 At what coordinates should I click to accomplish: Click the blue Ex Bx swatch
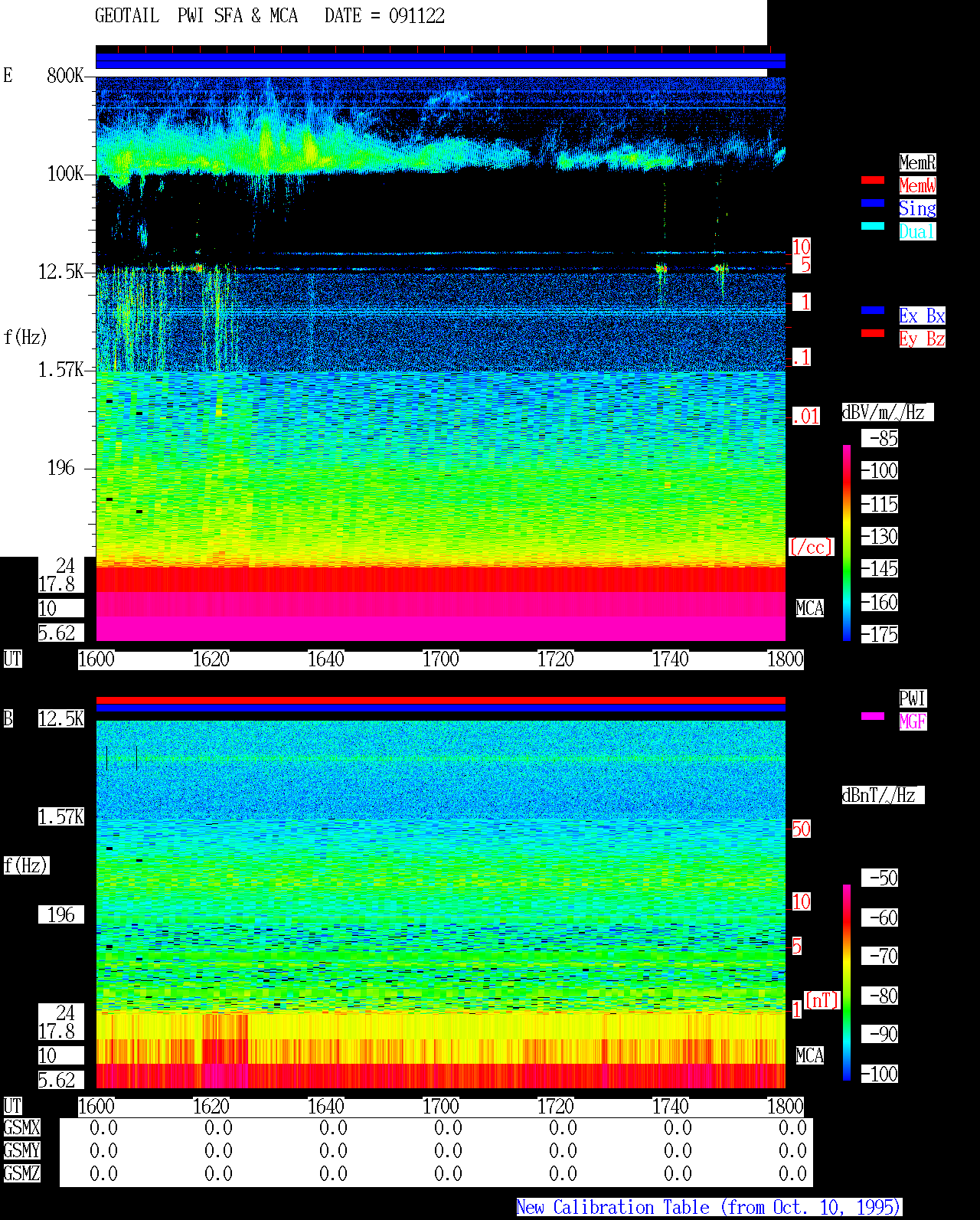[x=873, y=310]
